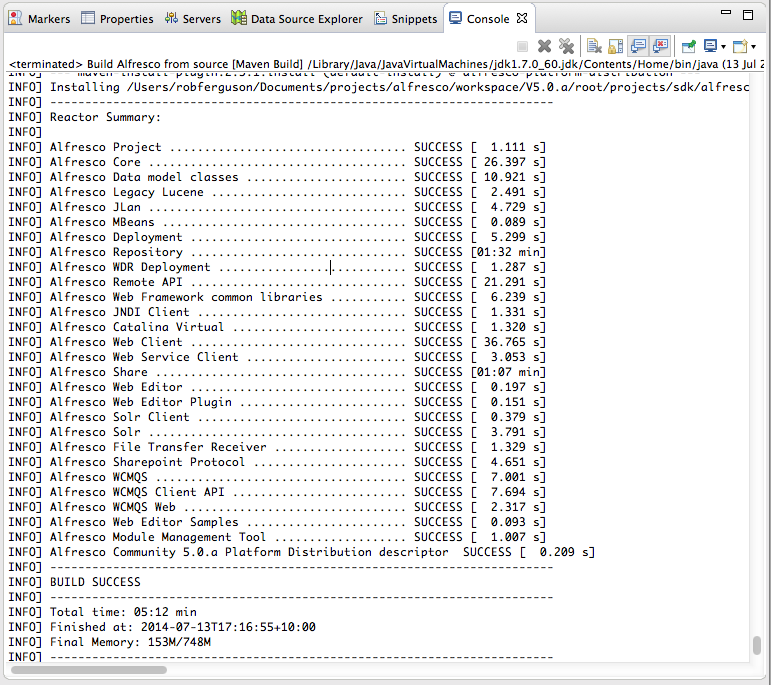Click the 'Platform Distribution descriptor' line

point(302,552)
